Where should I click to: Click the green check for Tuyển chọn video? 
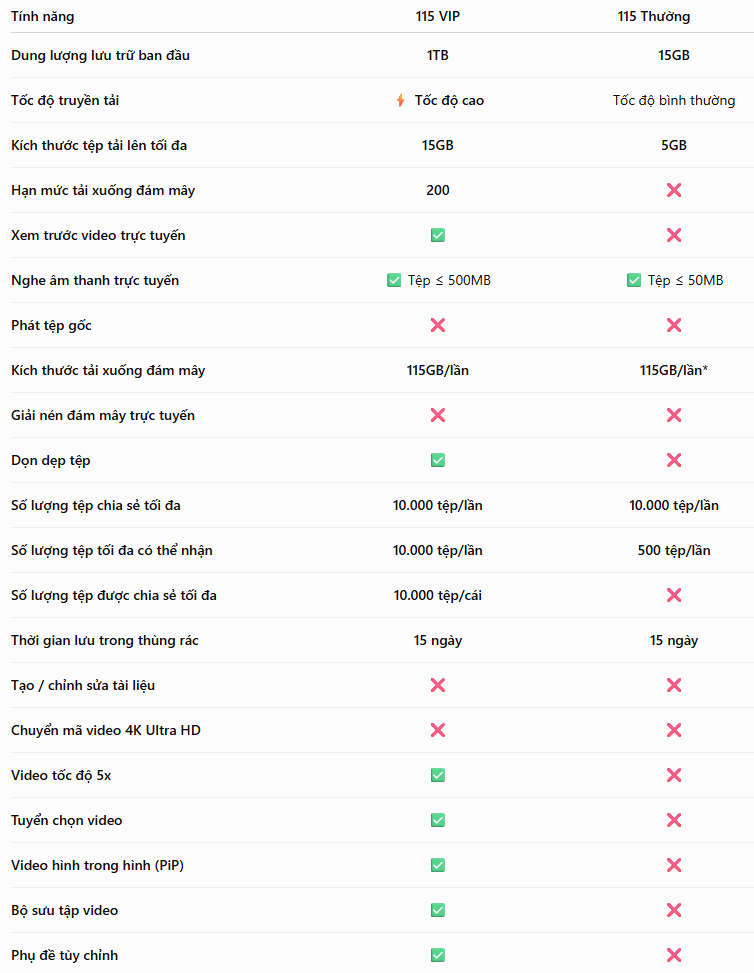tap(438, 820)
